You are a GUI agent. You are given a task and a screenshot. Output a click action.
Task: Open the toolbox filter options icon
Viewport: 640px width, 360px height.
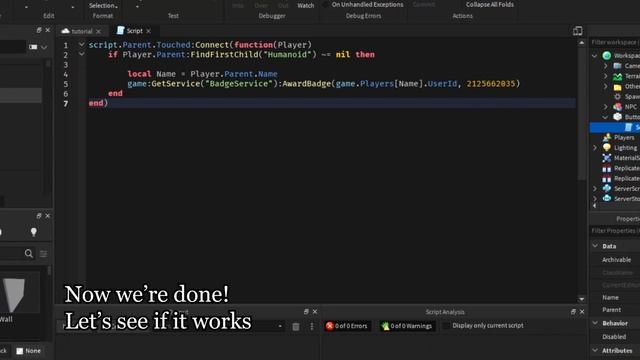tap(43, 254)
